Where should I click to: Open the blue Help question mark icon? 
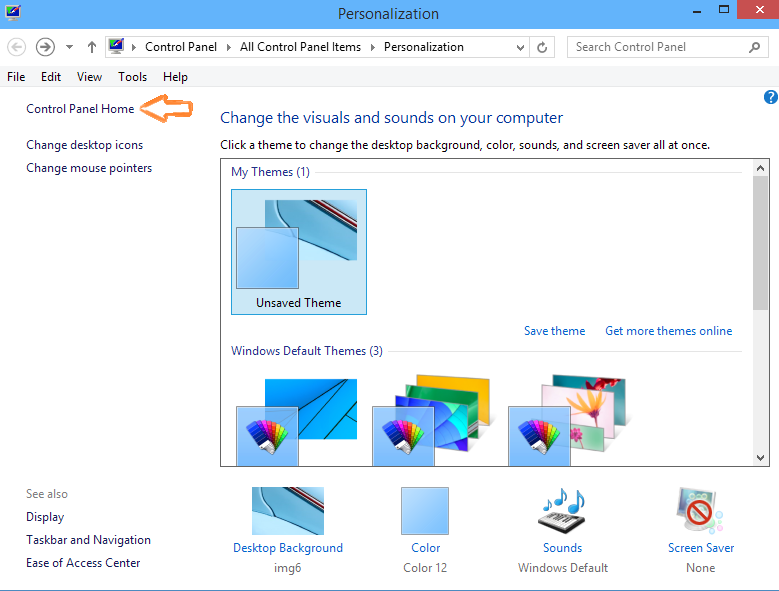coord(771,97)
